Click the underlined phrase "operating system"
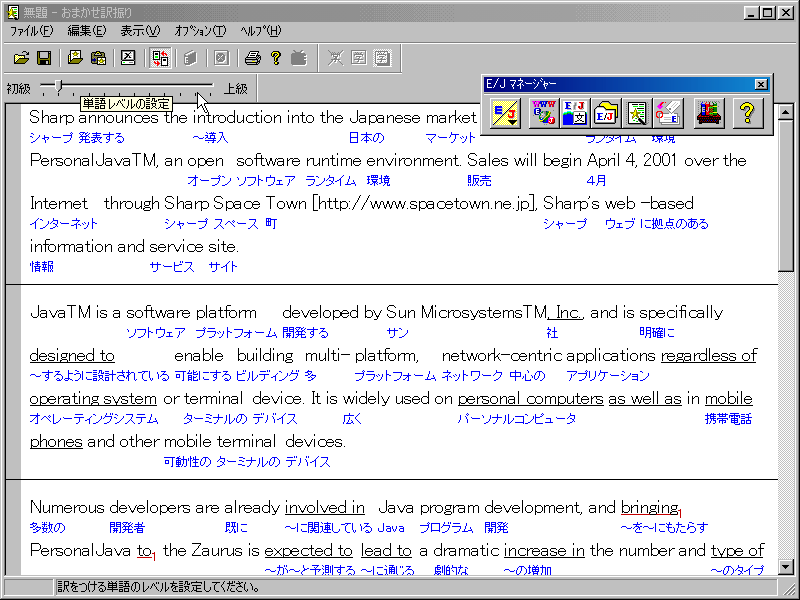The height and width of the screenshot is (600, 800). (x=93, y=398)
